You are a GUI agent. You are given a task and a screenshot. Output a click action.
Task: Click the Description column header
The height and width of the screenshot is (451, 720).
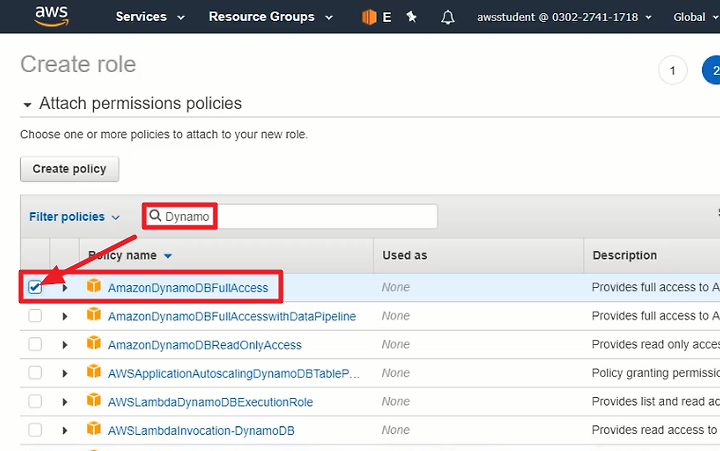click(624, 255)
